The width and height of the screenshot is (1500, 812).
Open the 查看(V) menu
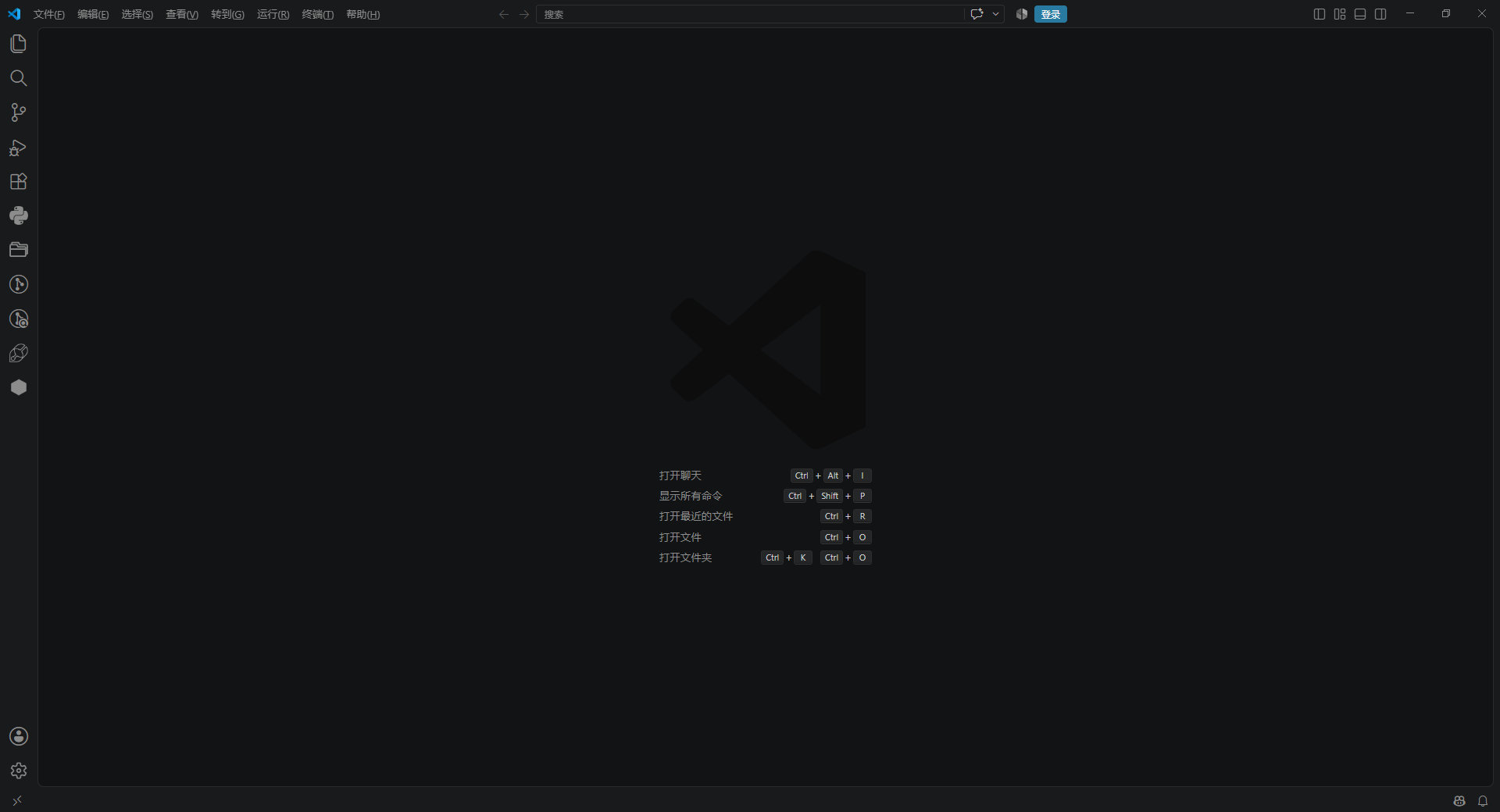tap(182, 14)
